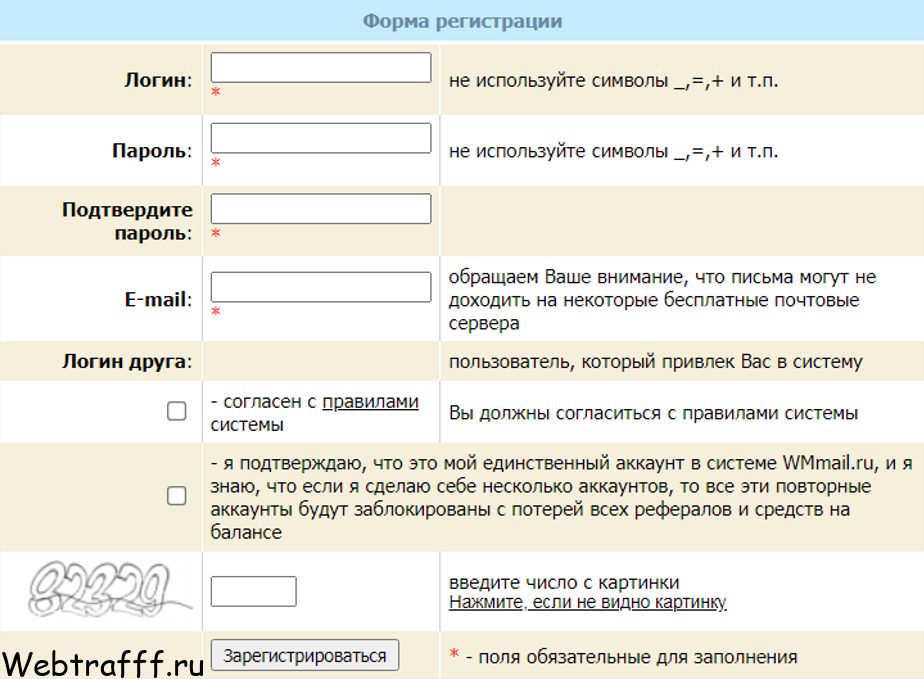Image resolution: width=924 pixels, height=679 pixels.
Task: Click the 'Форма регистрации' header text
Action: [x=462, y=21]
